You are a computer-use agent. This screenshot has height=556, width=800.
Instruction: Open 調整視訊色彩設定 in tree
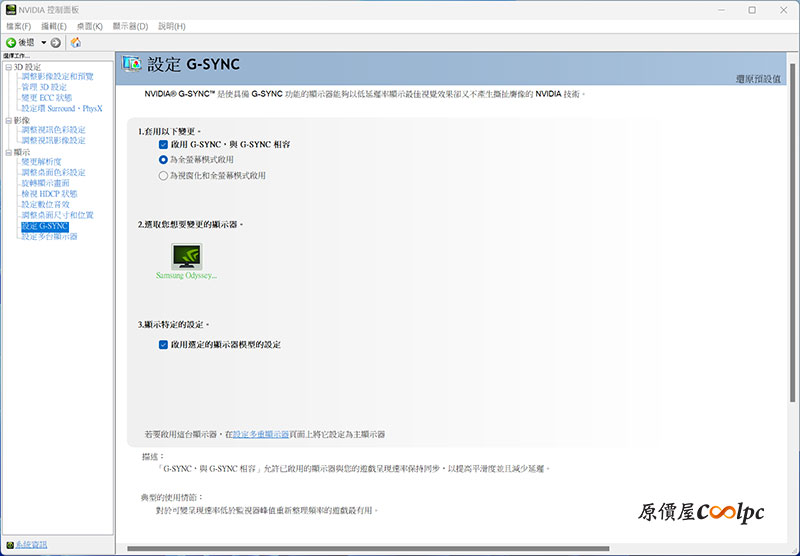53,130
